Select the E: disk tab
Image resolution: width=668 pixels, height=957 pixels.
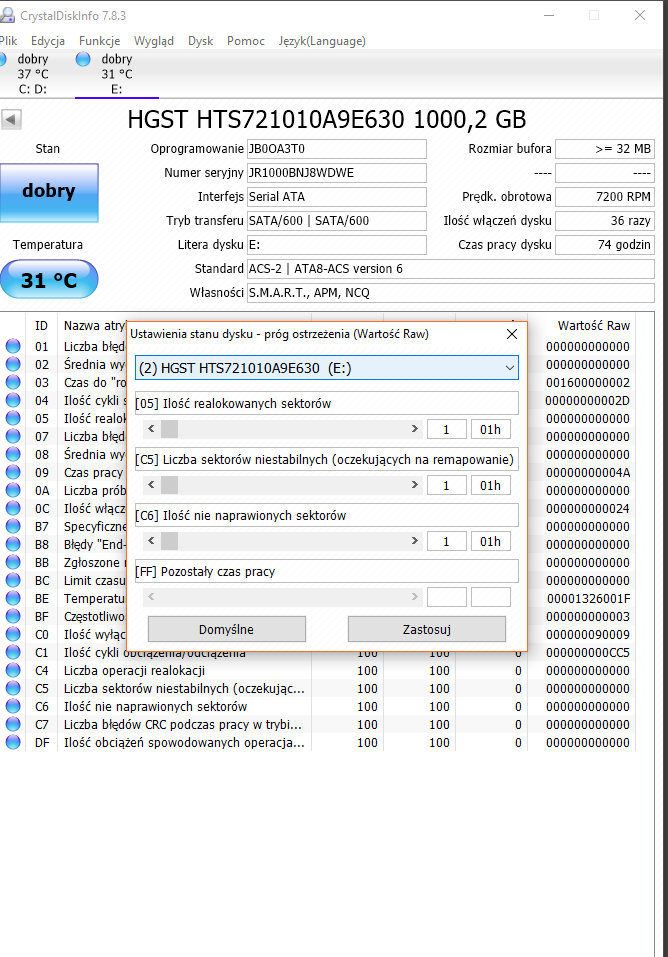[117, 74]
